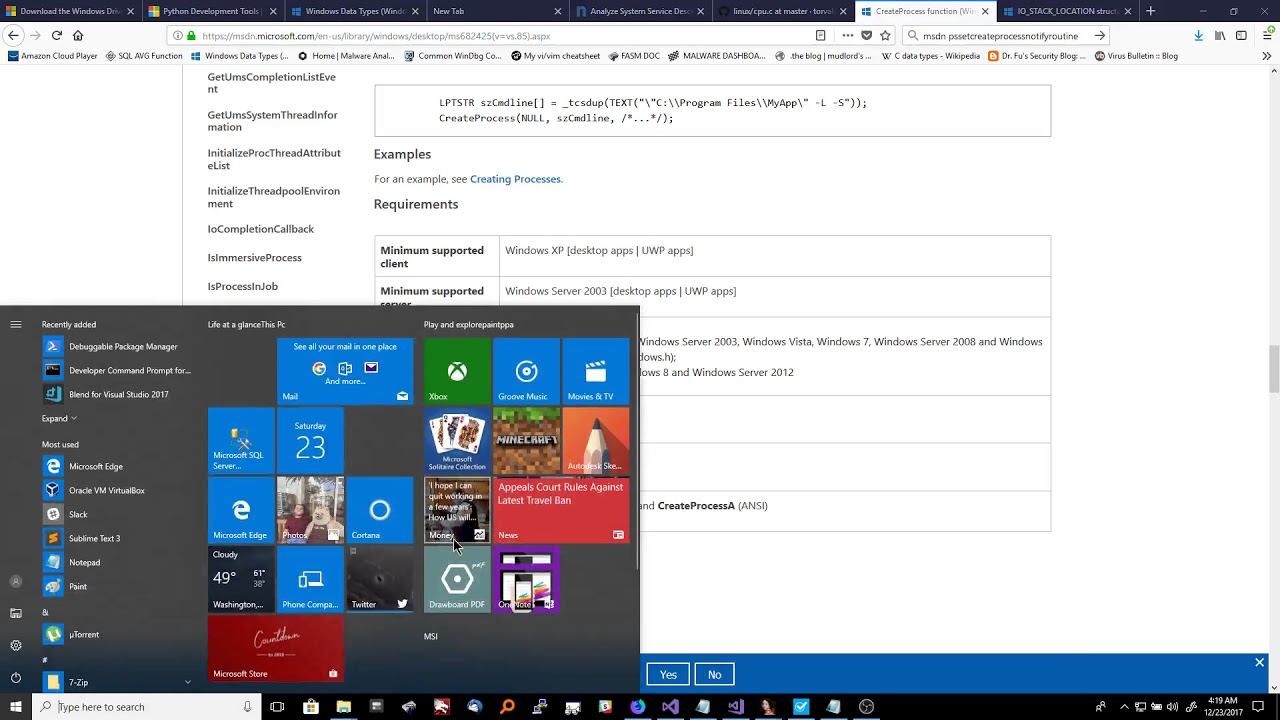The width and height of the screenshot is (1280, 720).
Task: Open Paint from Most used list
Action: point(117,586)
